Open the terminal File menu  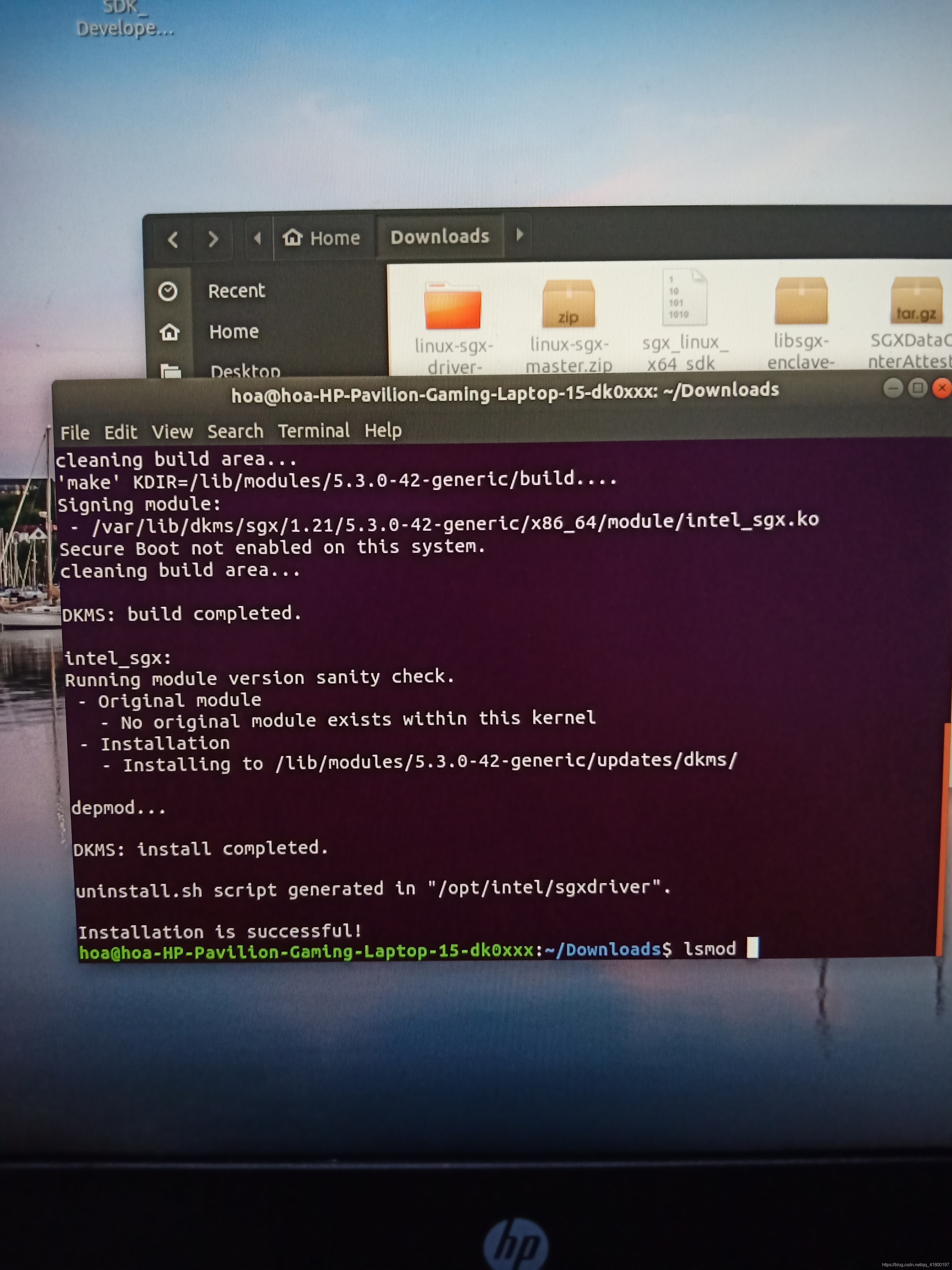coord(75,433)
